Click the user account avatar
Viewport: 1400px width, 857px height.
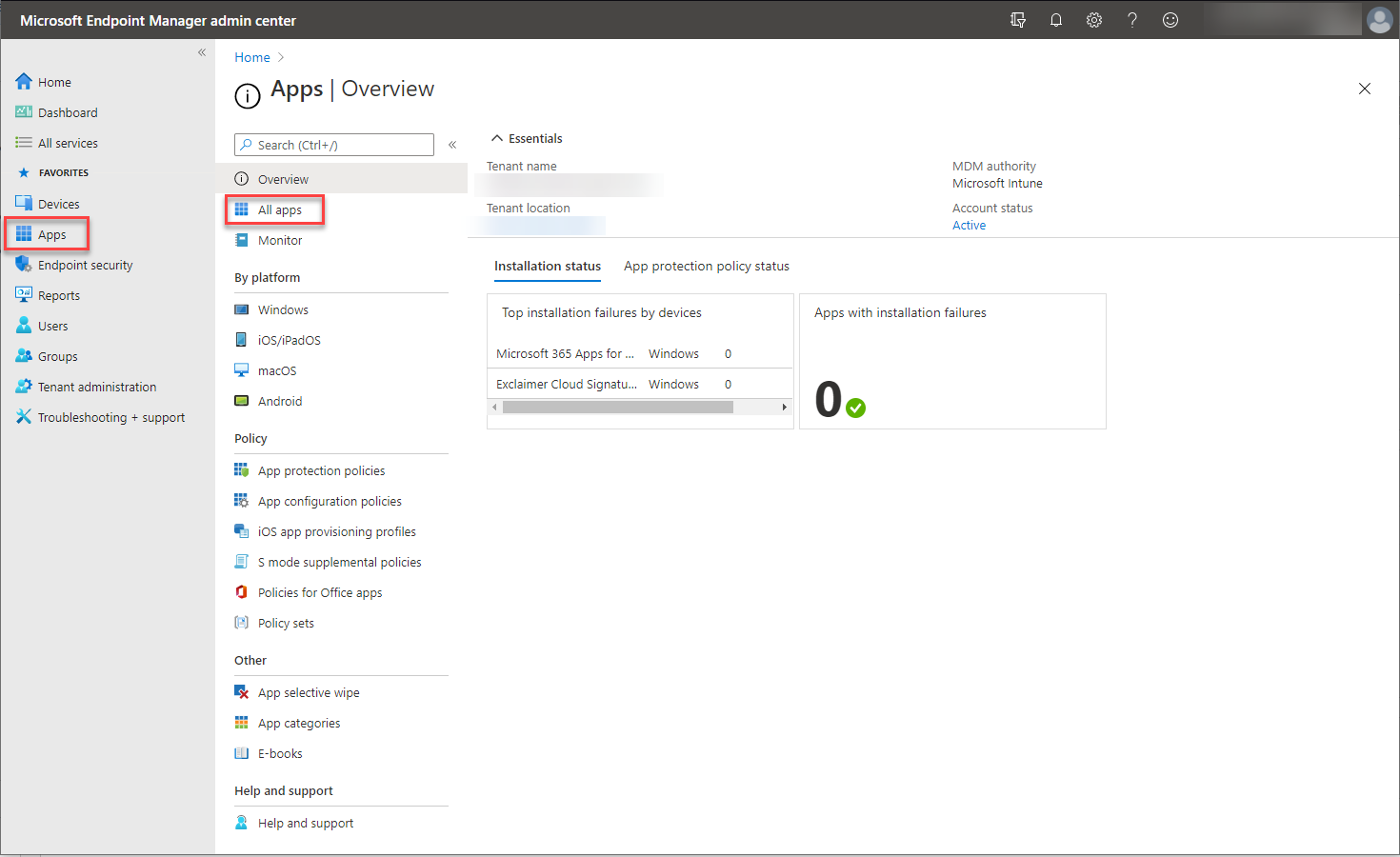1379,20
